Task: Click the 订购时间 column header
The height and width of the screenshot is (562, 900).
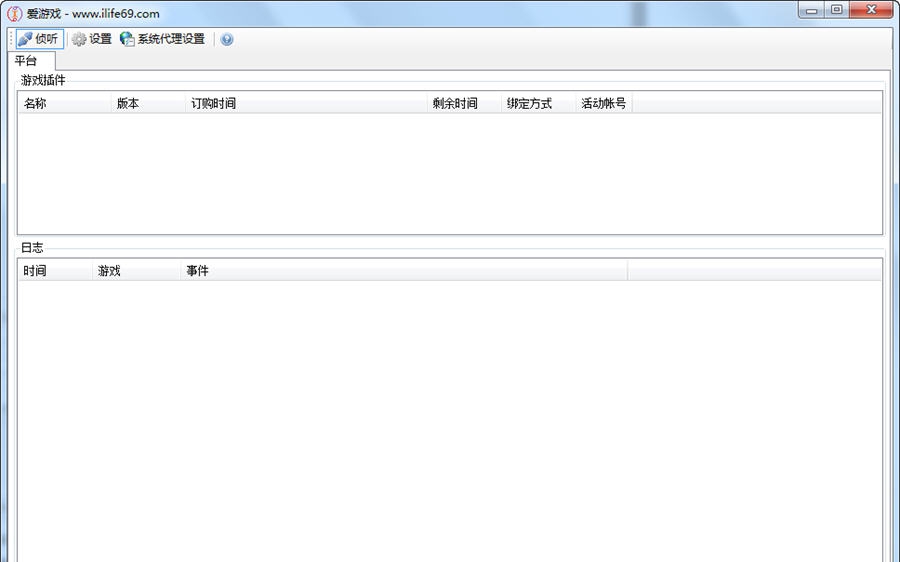Action: [x=306, y=103]
